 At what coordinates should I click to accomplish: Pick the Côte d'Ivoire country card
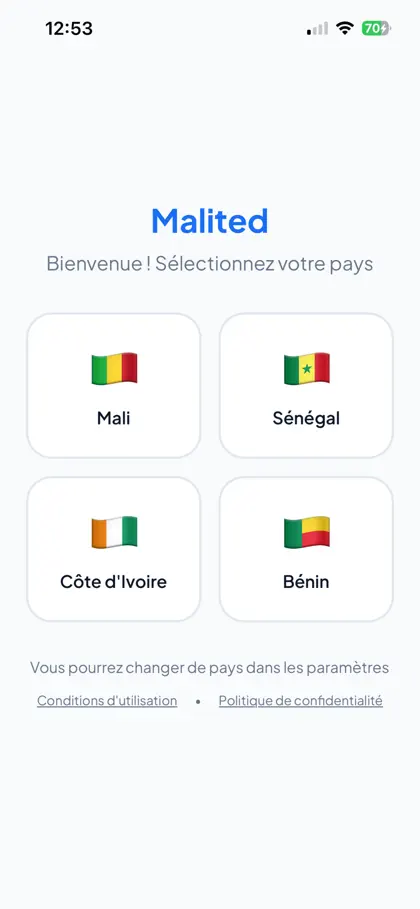pos(114,549)
